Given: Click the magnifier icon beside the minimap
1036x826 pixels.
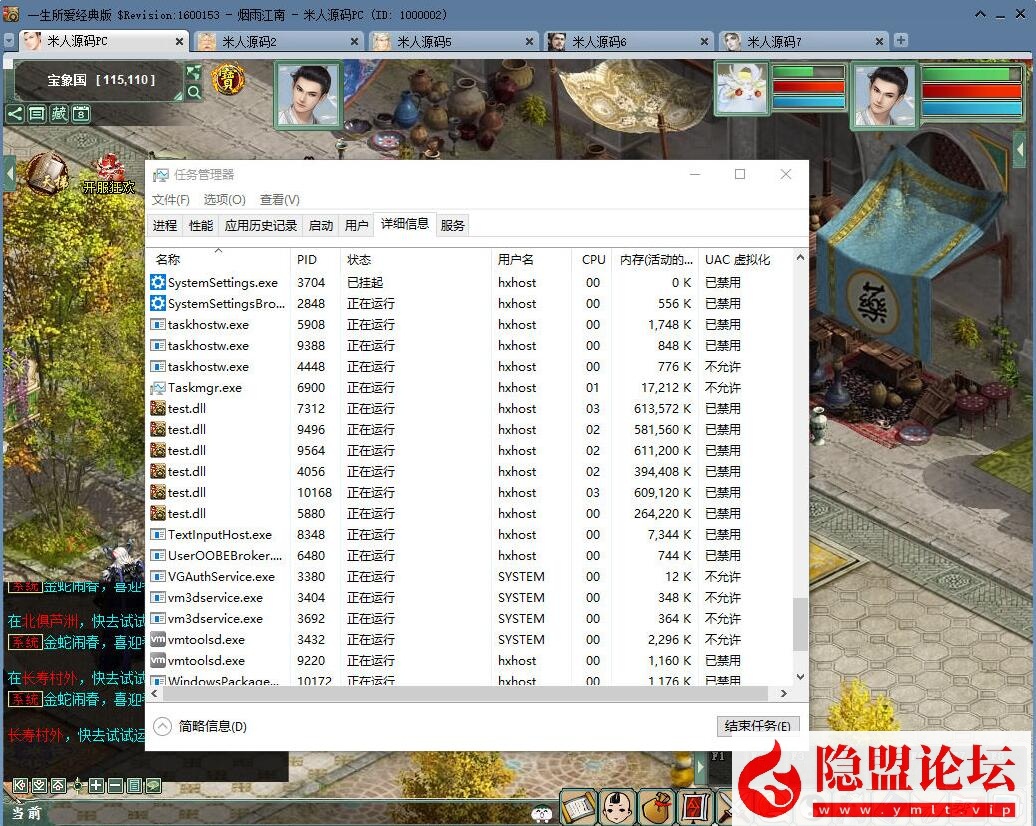Looking at the screenshot, I should 195,90.
